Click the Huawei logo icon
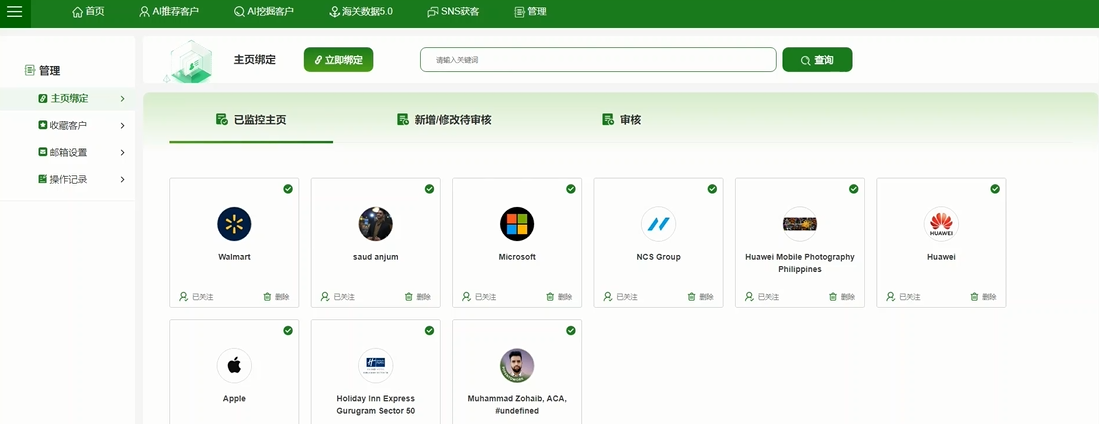Viewport: 1099px width, 424px height. coord(941,224)
